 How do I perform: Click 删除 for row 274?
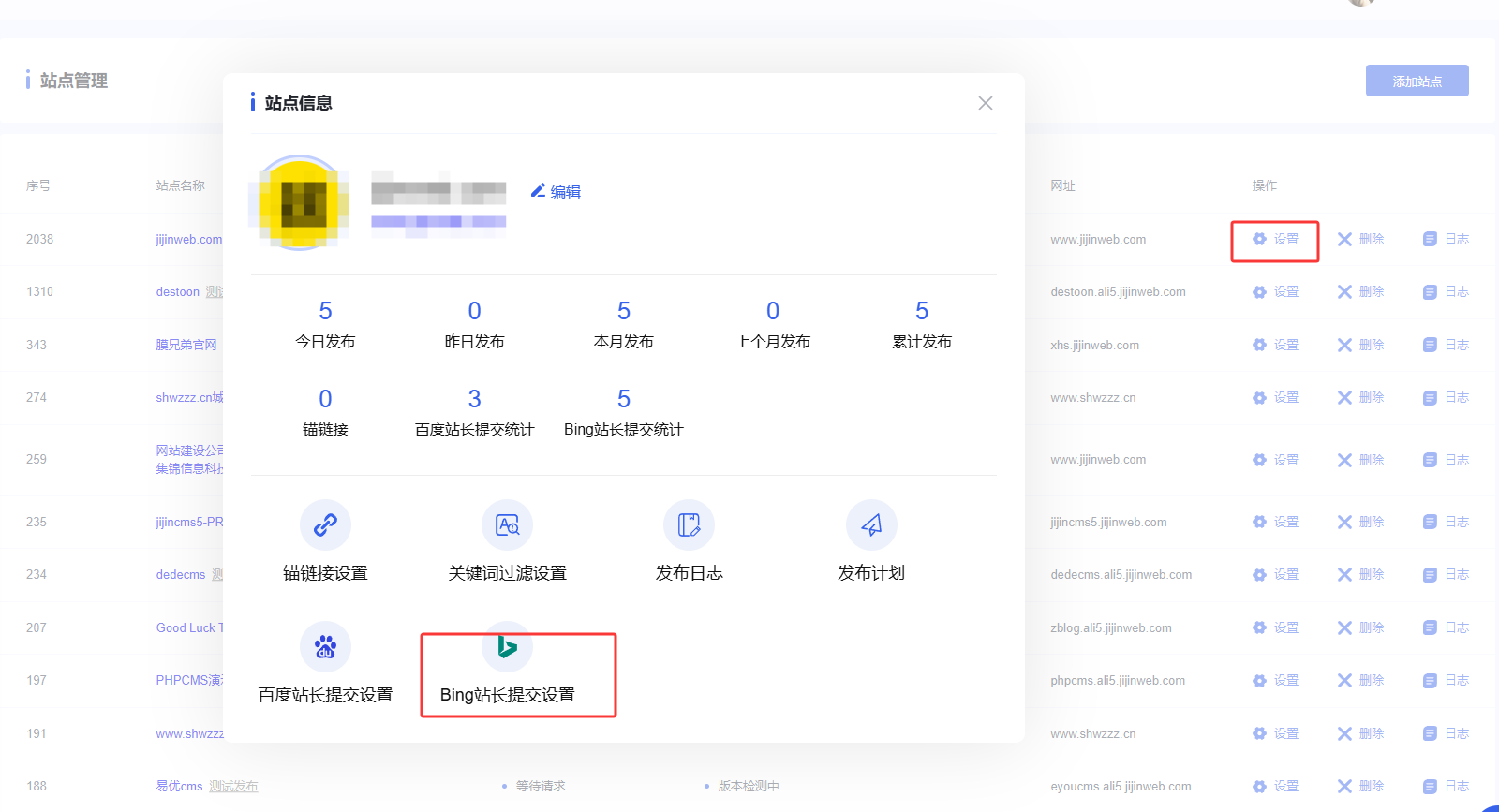tap(1360, 398)
